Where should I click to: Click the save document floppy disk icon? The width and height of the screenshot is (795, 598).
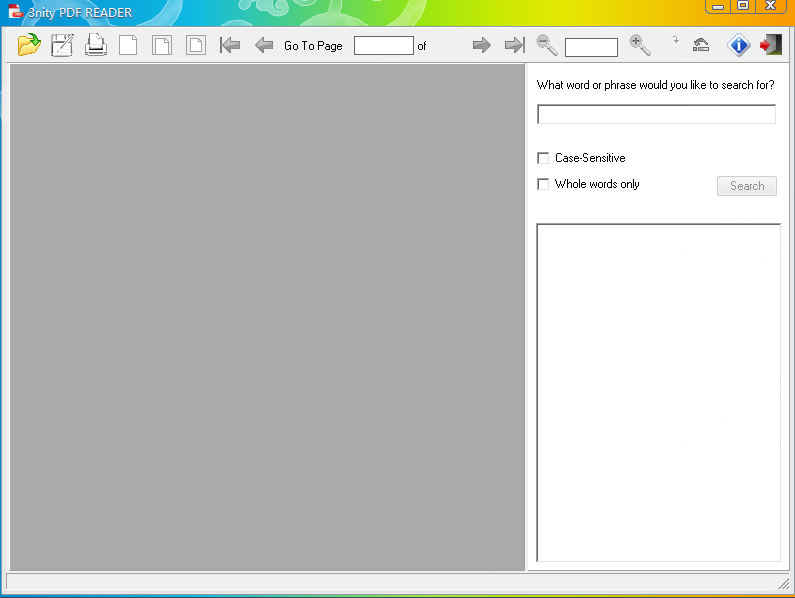pos(62,45)
